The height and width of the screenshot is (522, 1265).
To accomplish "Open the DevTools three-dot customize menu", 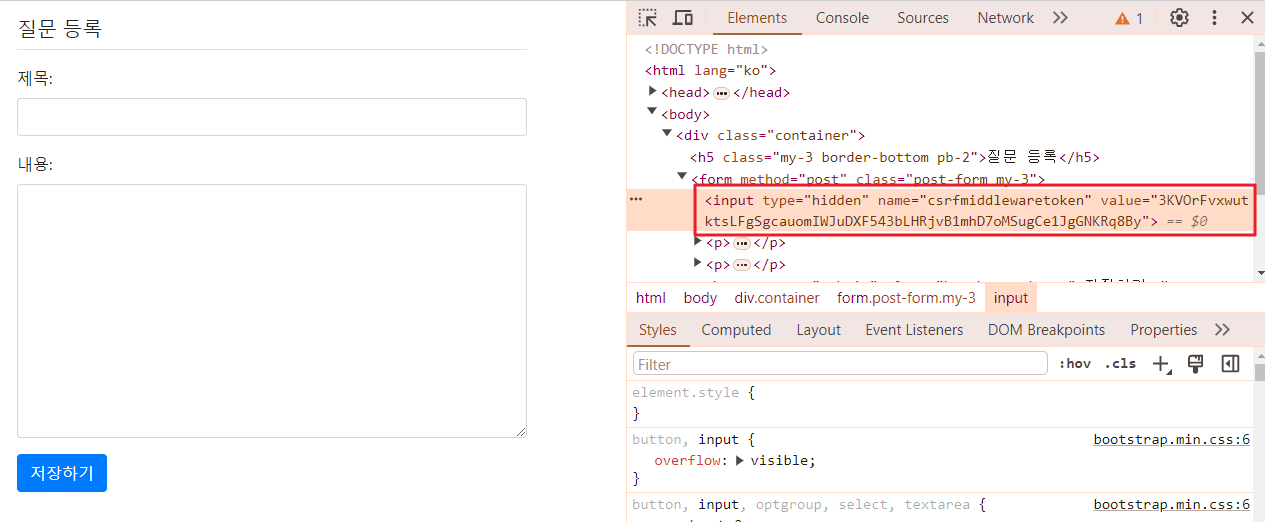I will (1214, 18).
